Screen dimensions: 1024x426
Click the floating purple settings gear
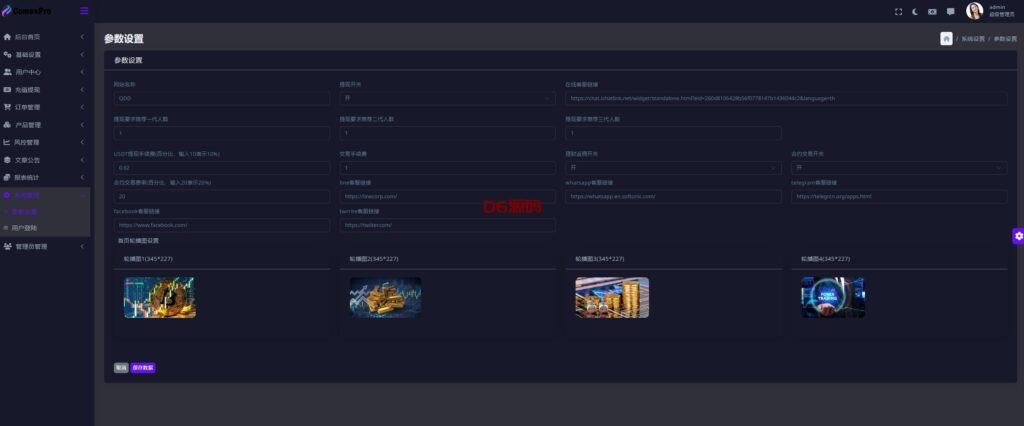click(x=1018, y=236)
